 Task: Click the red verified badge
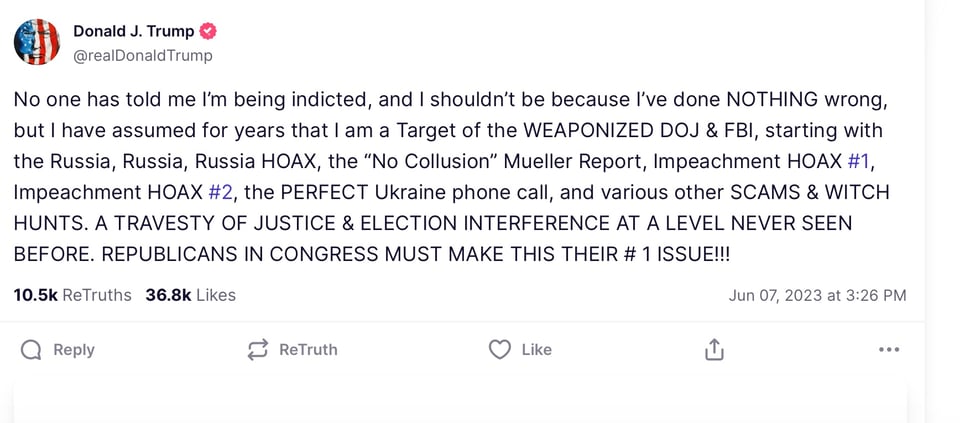point(209,31)
